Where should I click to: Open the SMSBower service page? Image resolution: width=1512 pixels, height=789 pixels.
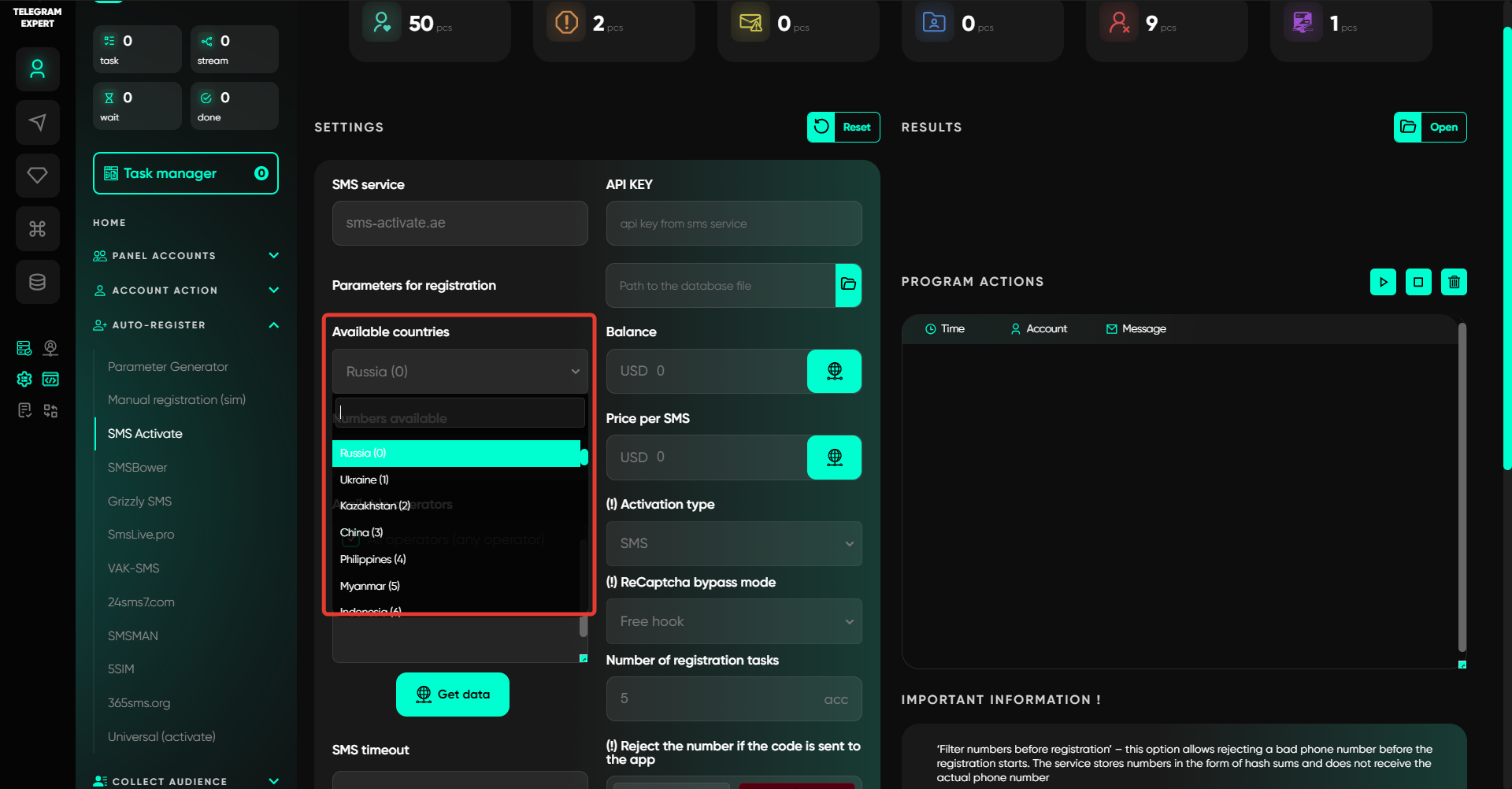pyautogui.click(x=138, y=468)
